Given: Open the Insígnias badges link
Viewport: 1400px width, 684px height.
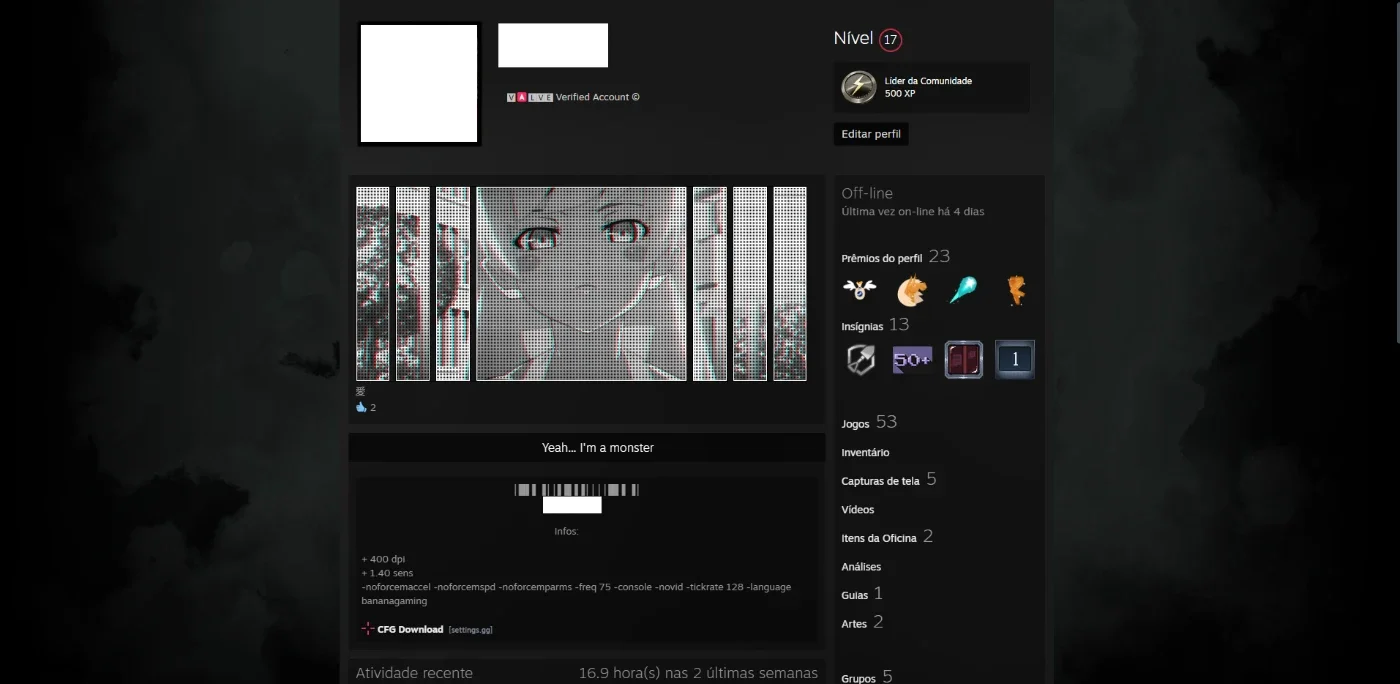Looking at the screenshot, I should [x=862, y=326].
